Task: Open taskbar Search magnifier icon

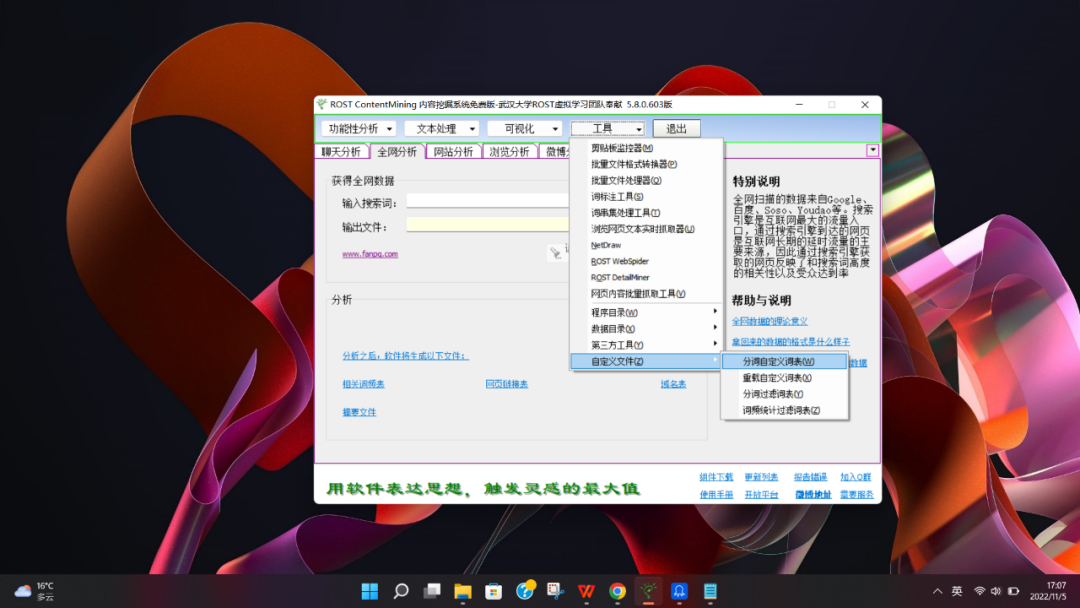Action: pos(401,591)
